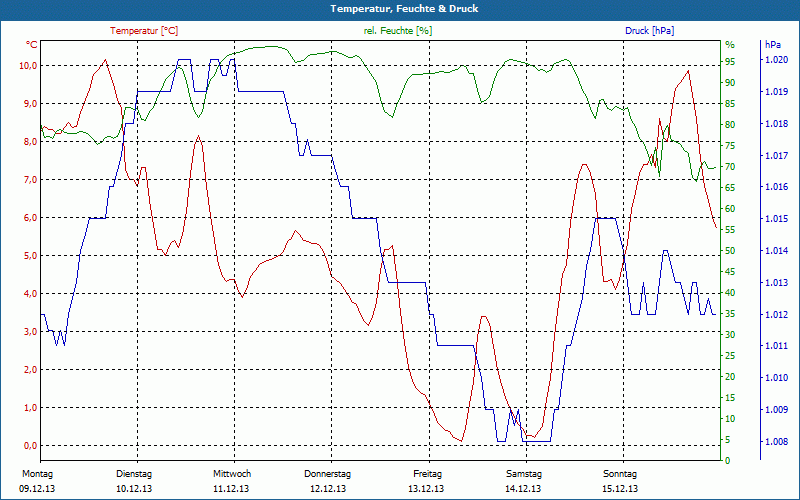The height and width of the screenshot is (500, 800).
Task: Click the date '09.12.13'
Action: 37,489
